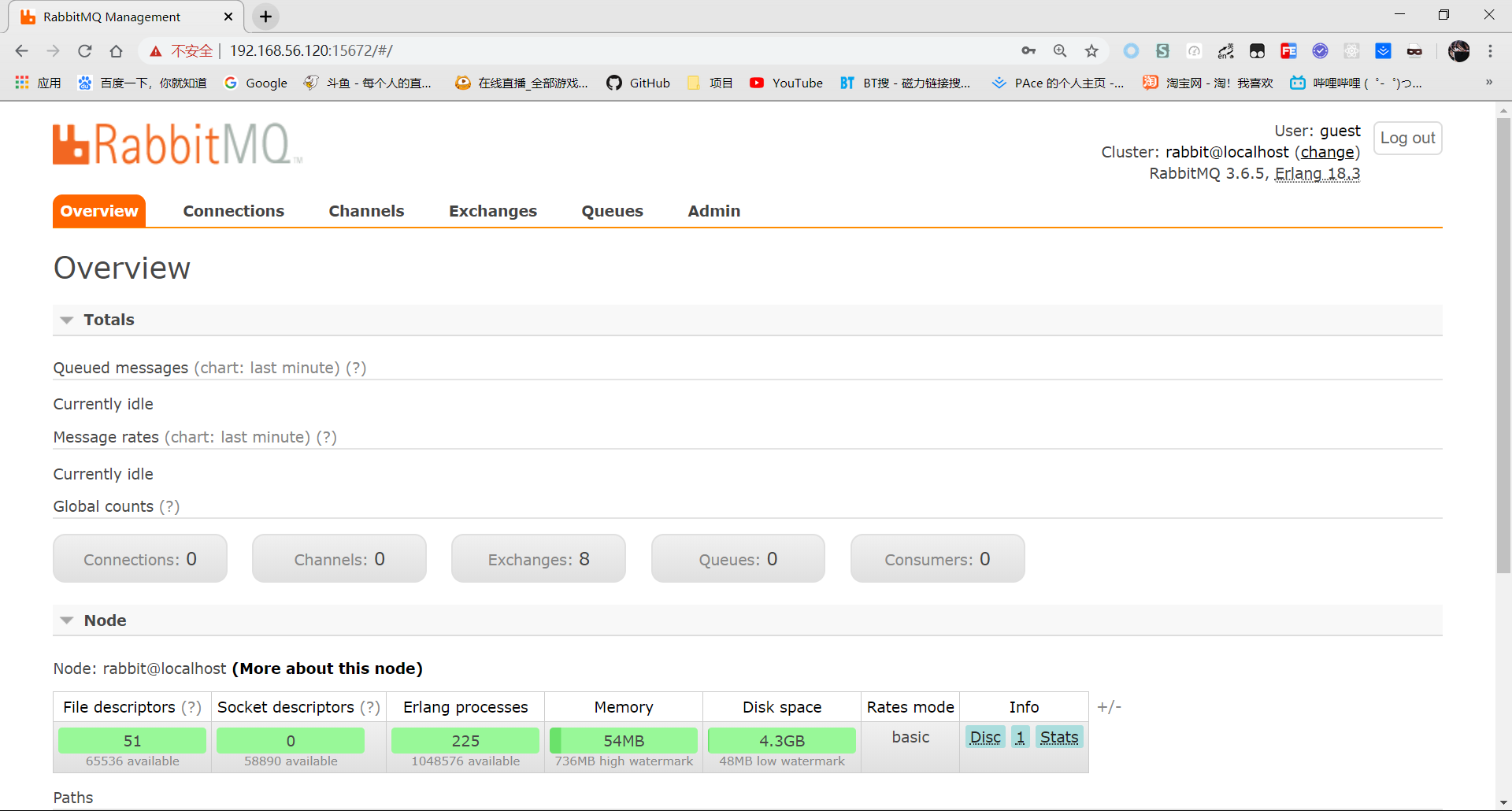Image resolution: width=1512 pixels, height=811 pixels.
Task: Click the RabbitMQ logo
Action: click(177, 144)
